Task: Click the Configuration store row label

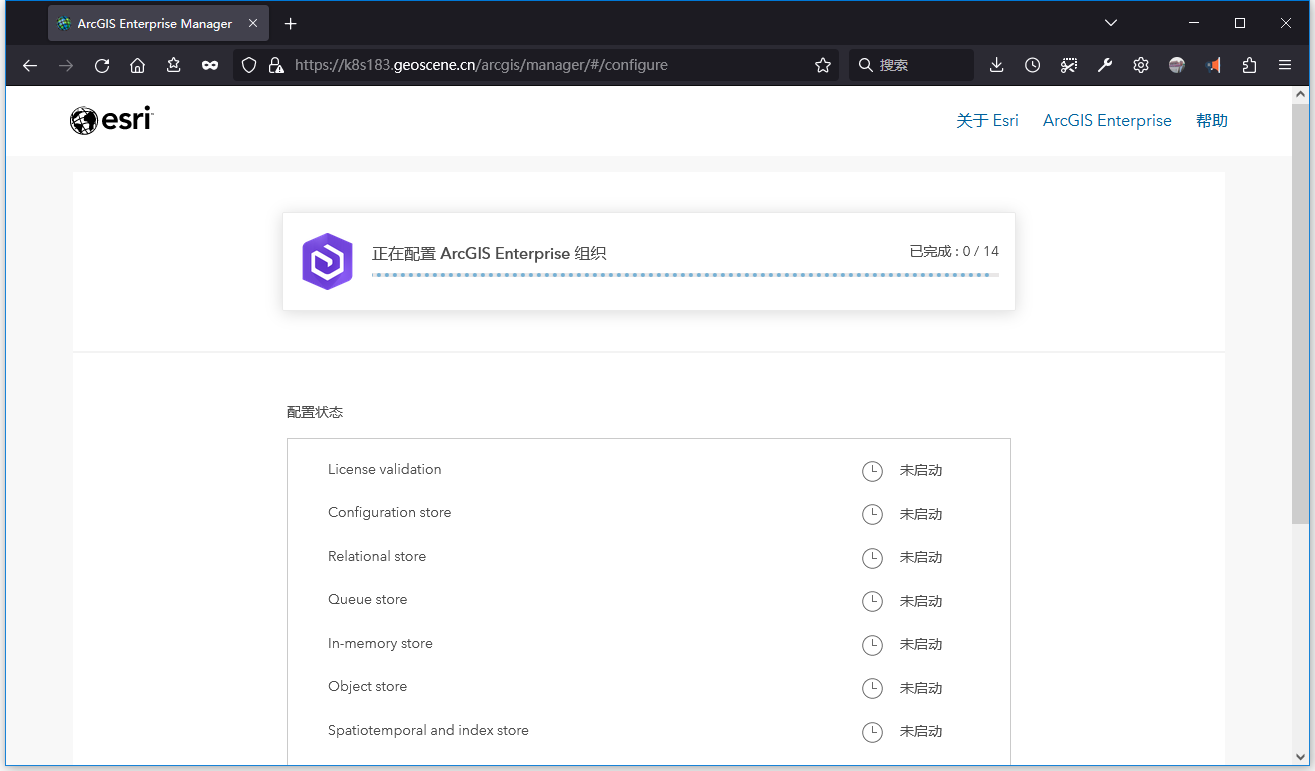Action: (x=389, y=512)
